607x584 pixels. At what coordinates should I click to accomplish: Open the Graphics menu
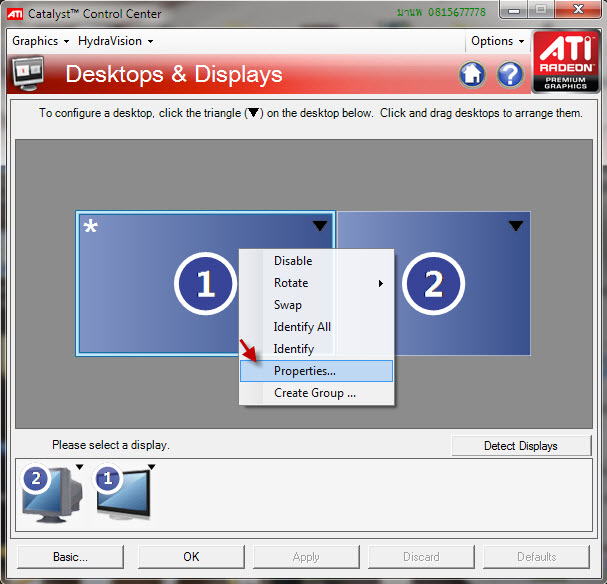pos(40,41)
